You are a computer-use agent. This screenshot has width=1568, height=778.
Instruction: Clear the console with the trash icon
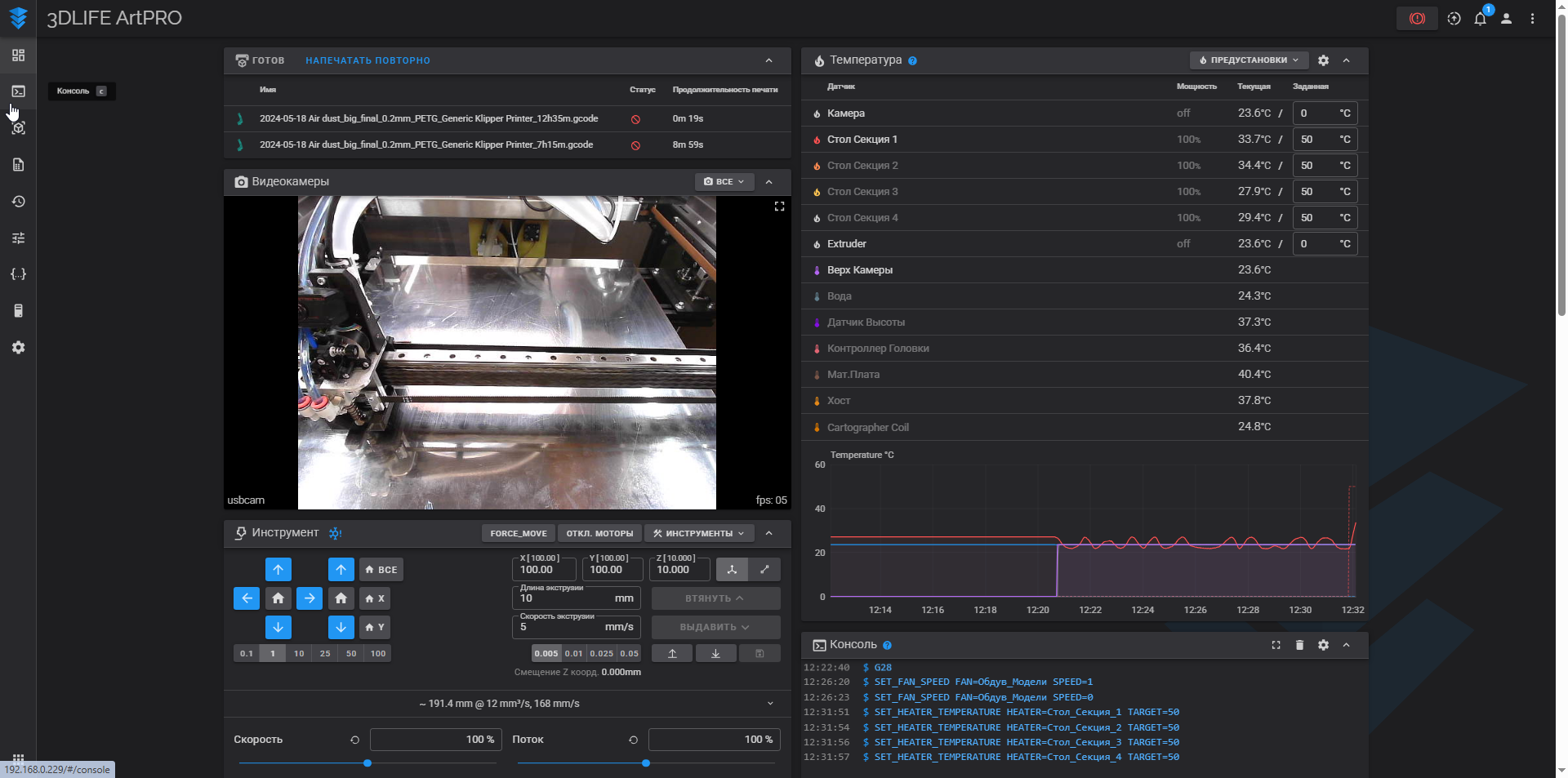(1299, 645)
